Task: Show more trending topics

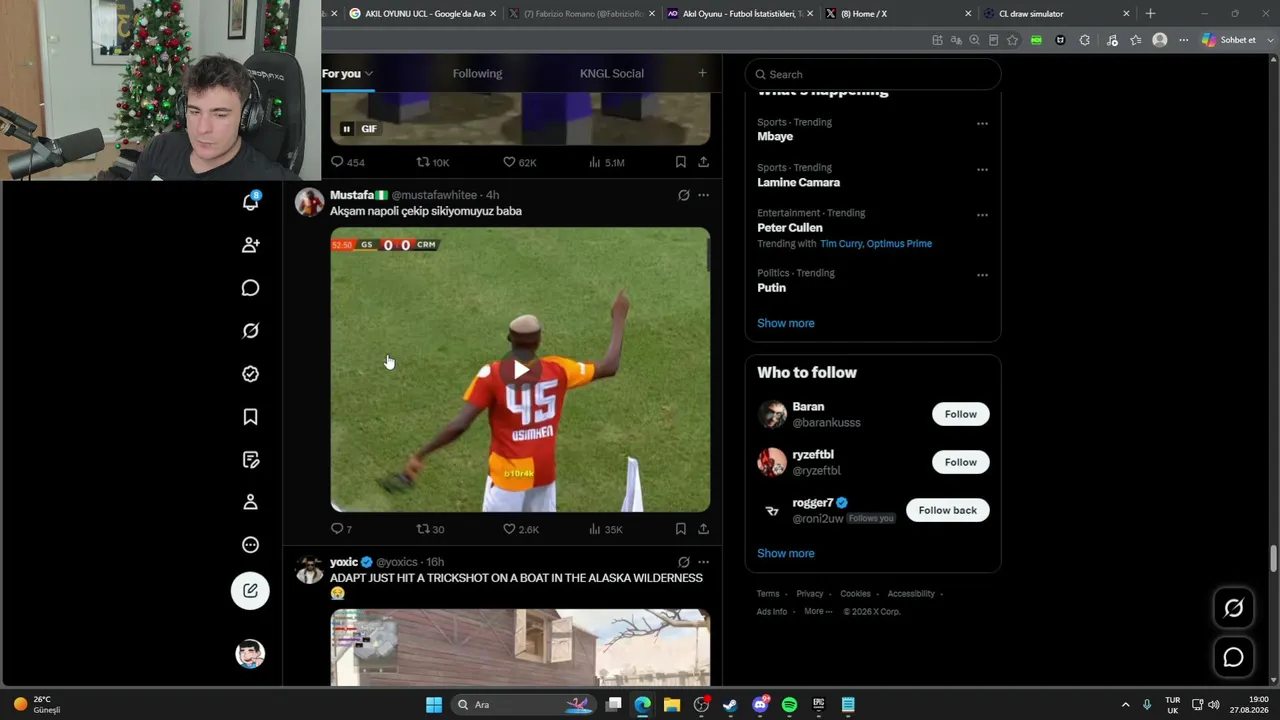Action: (786, 323)
